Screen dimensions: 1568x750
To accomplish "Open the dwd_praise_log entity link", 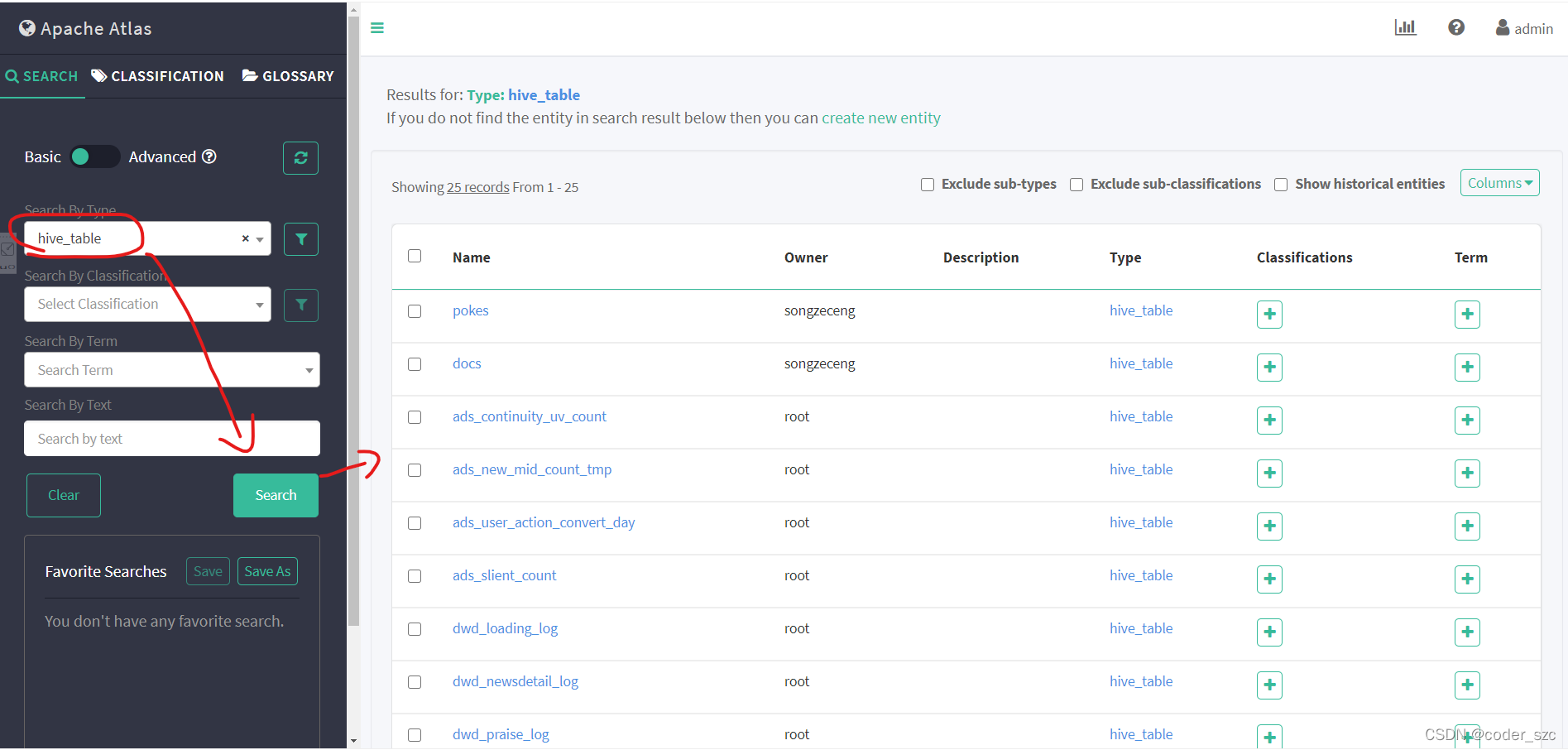I will click(x=501, y=734).
